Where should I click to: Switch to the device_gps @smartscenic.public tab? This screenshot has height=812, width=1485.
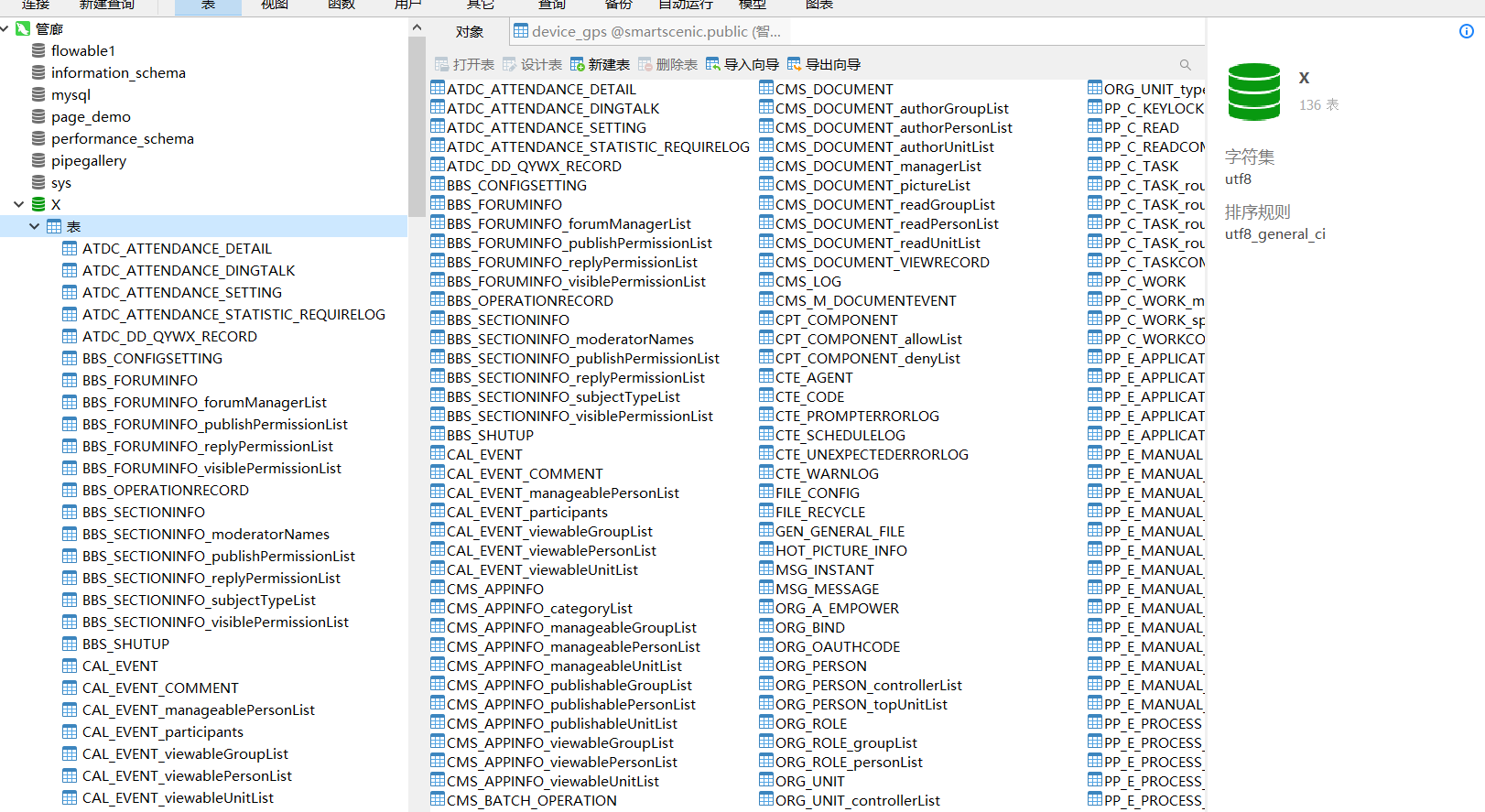click(x=647, y=31)
